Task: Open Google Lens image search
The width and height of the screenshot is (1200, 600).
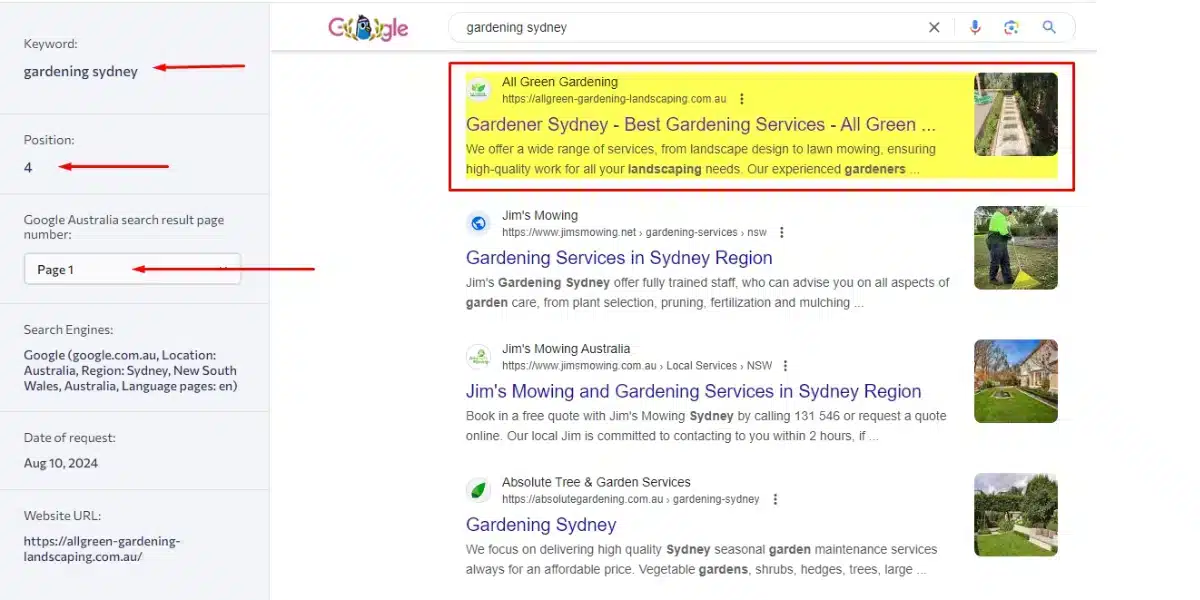Action: (1011, 28)
